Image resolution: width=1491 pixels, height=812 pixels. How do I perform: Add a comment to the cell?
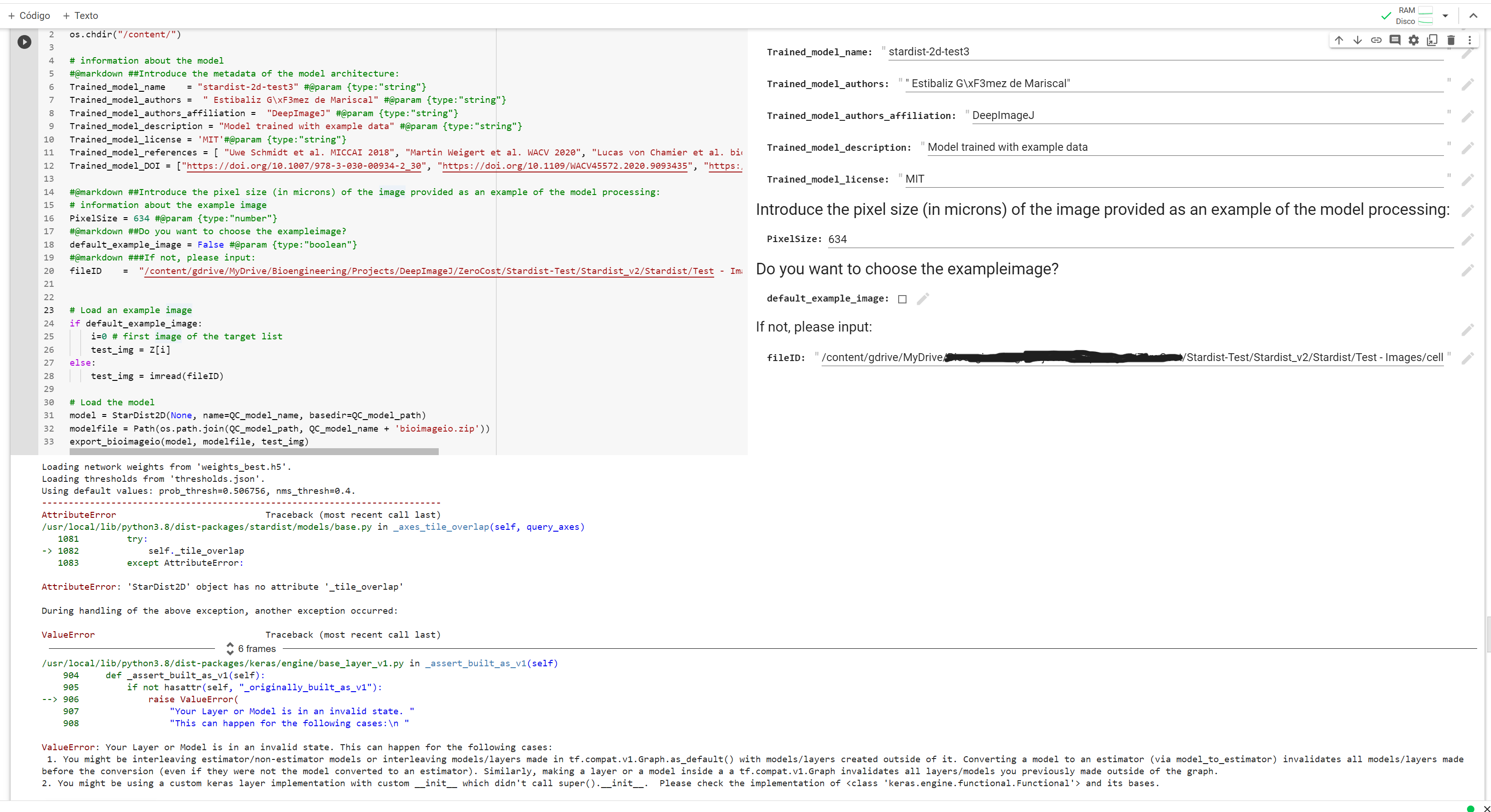[1395, 40]
